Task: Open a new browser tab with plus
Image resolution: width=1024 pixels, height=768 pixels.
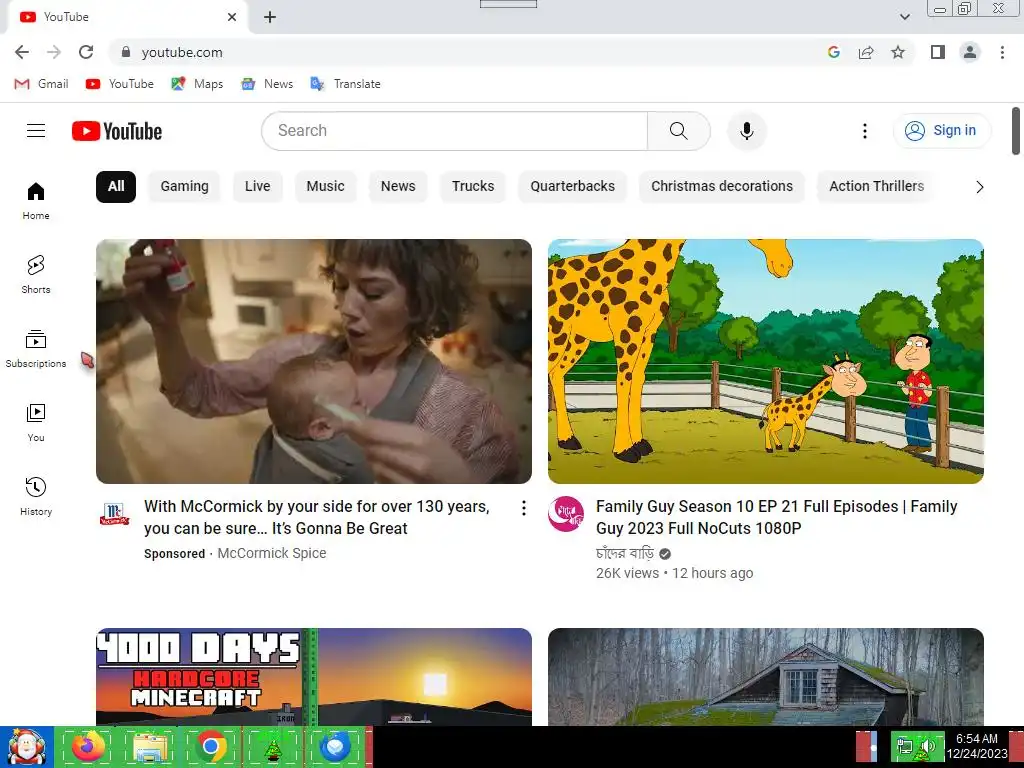Action: point(270,17)
